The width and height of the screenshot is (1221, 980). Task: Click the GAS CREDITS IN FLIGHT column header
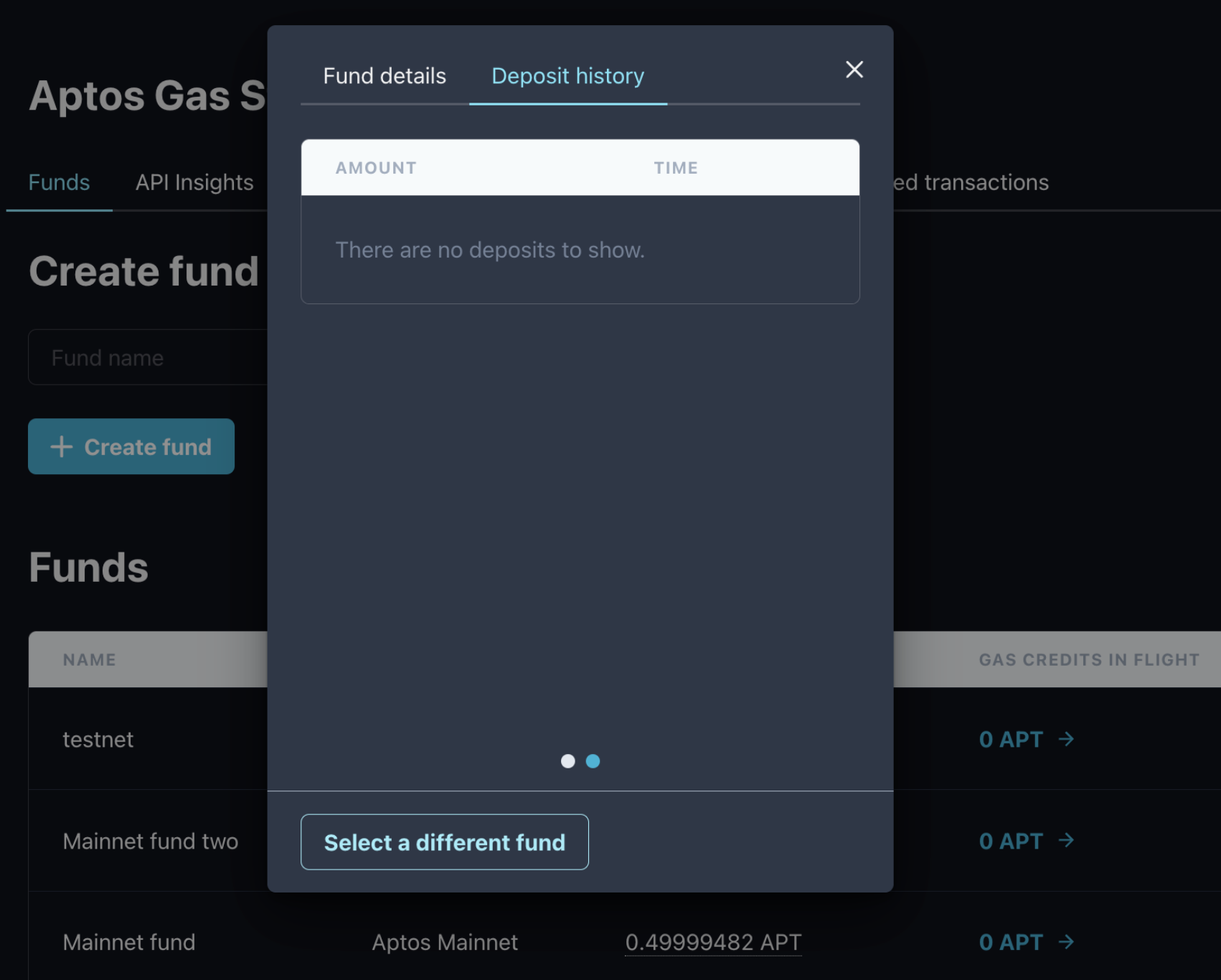click(1089, 659)
